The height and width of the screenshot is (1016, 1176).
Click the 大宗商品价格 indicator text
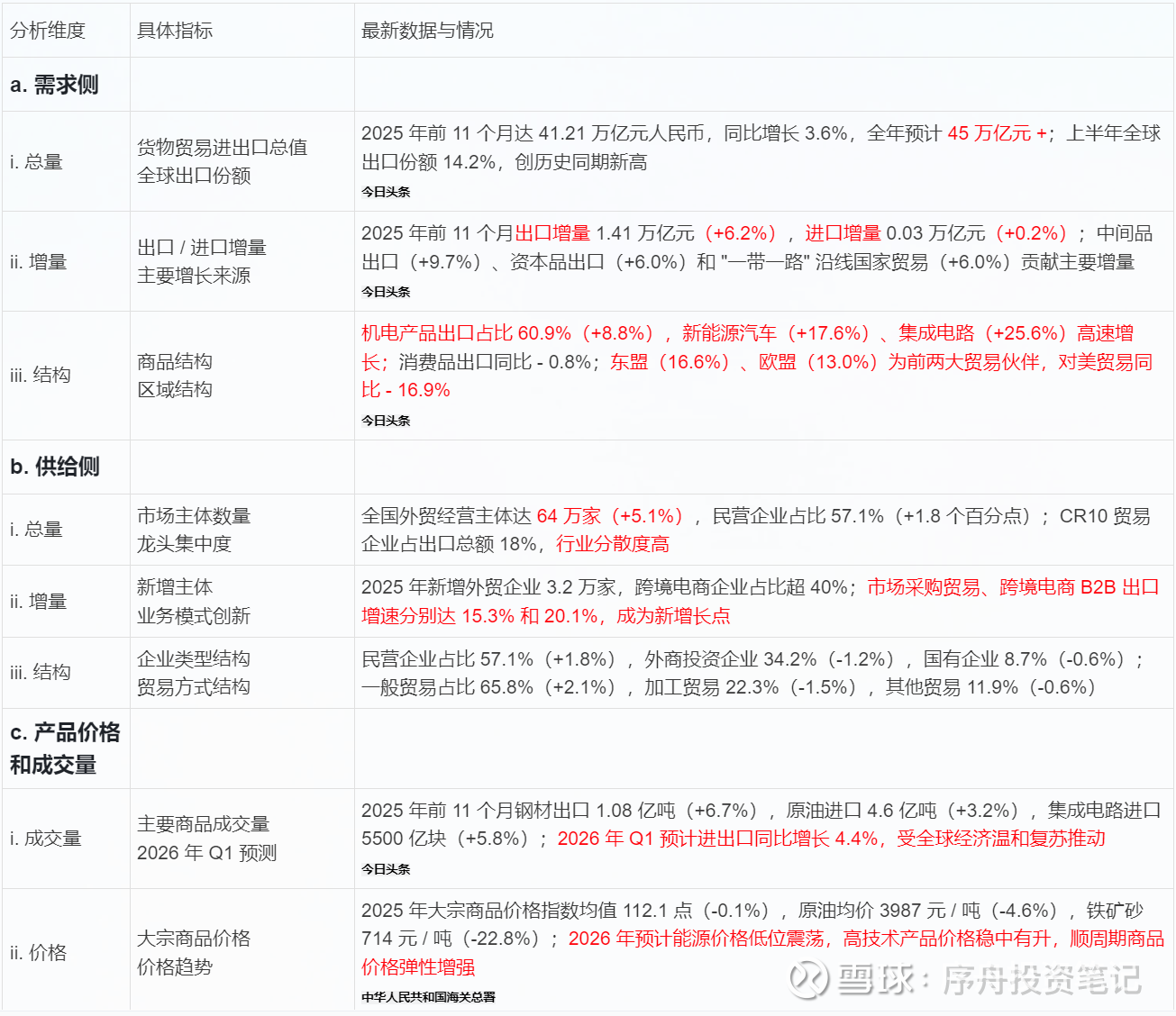[x=194, y=939]
